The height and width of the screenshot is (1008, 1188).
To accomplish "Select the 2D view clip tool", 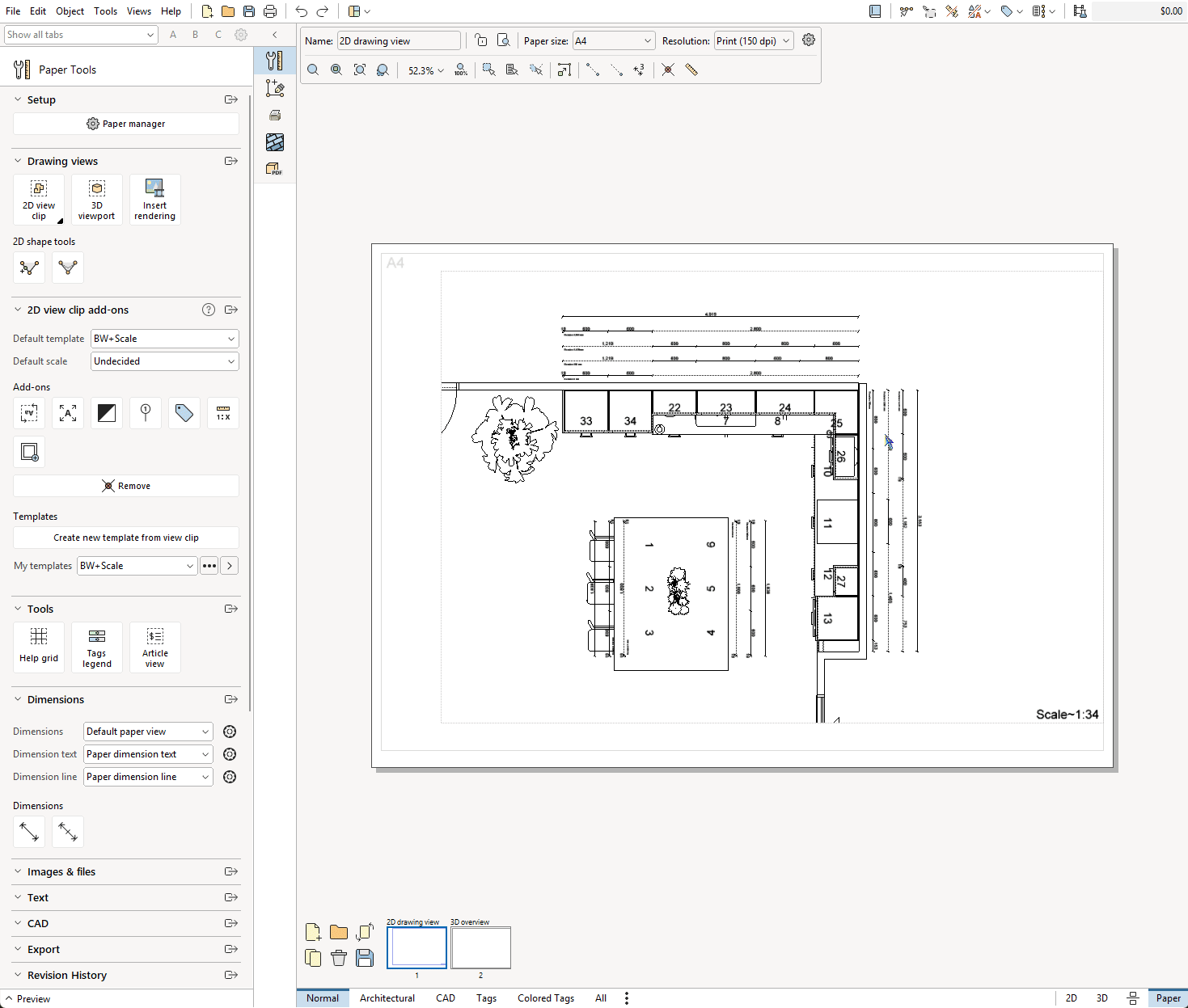I will click(x=39, y=199).
